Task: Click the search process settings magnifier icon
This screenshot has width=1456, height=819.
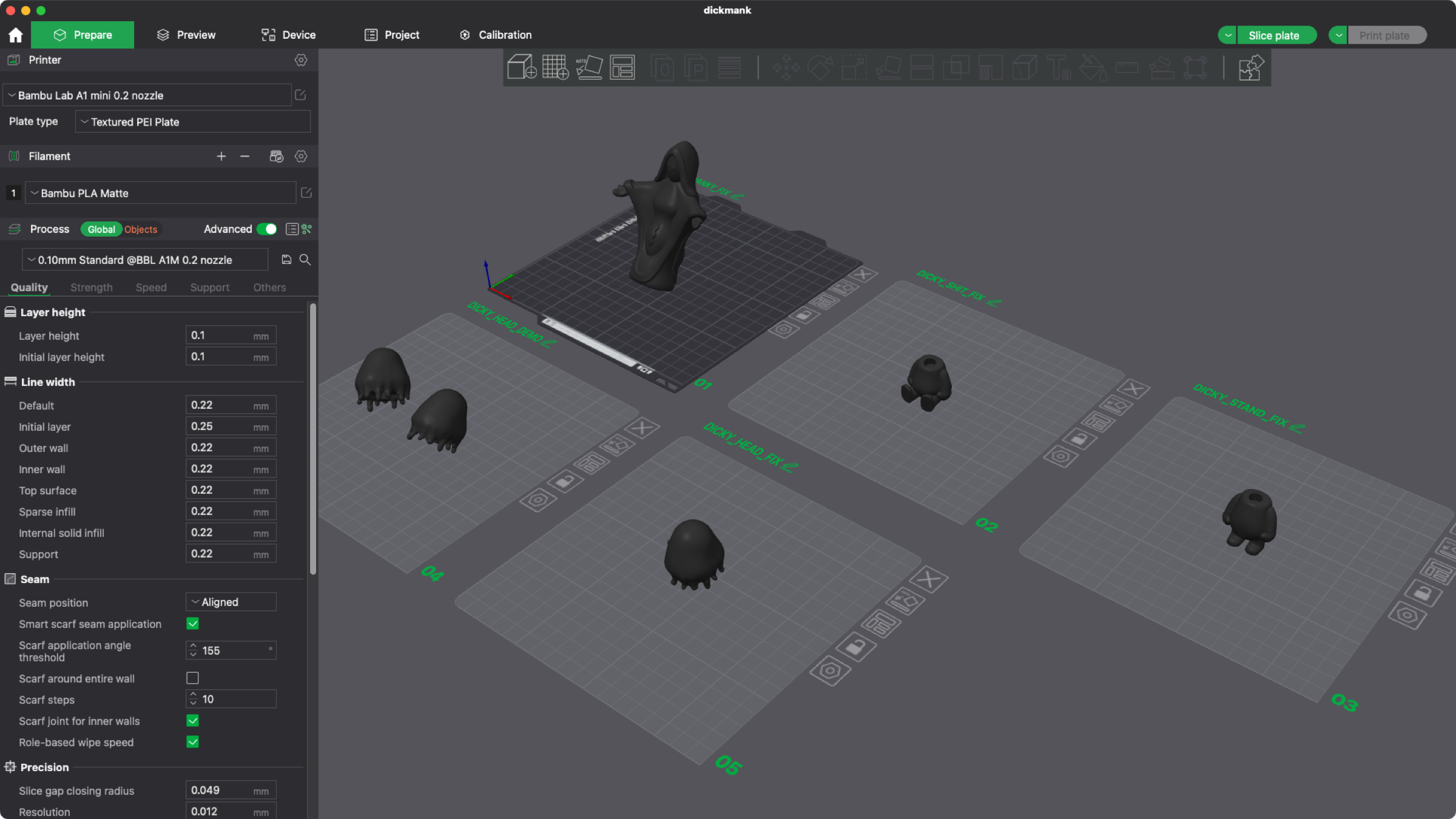Action: [x=305, y=260]
